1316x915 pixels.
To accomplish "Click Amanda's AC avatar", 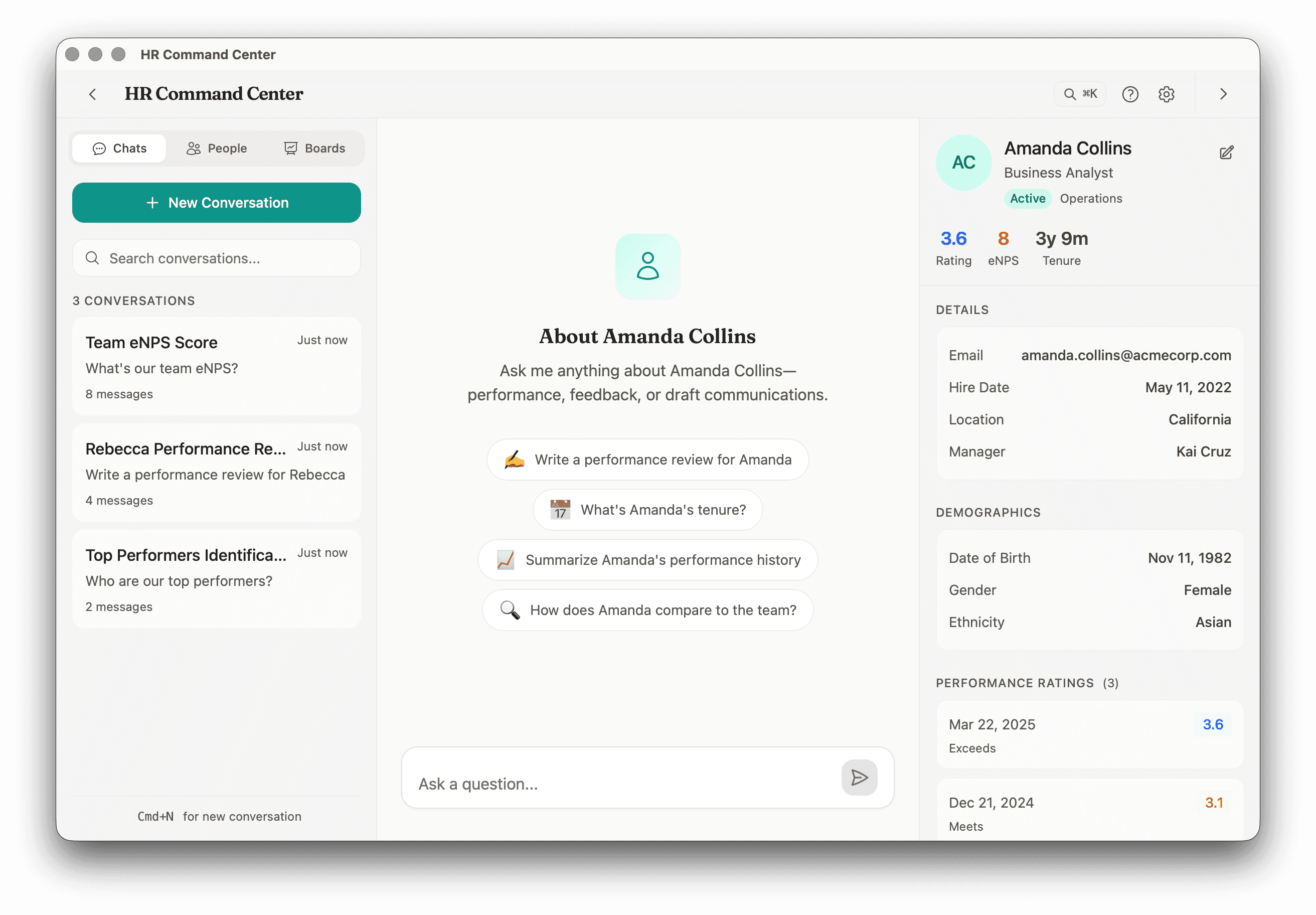I will click(x=963, y=162).
